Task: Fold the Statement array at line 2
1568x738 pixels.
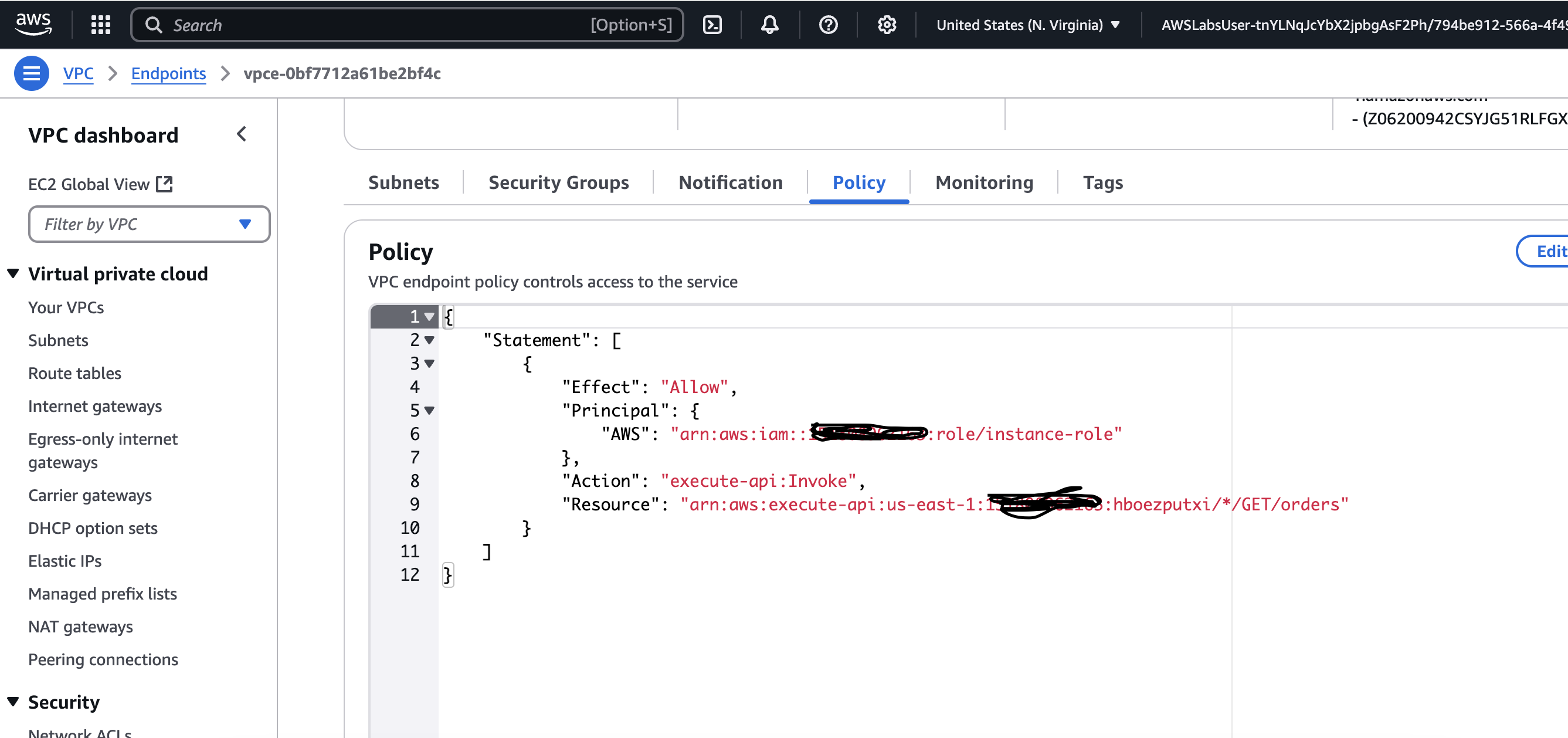Action: pyautogui.click(x=429, y=340)
